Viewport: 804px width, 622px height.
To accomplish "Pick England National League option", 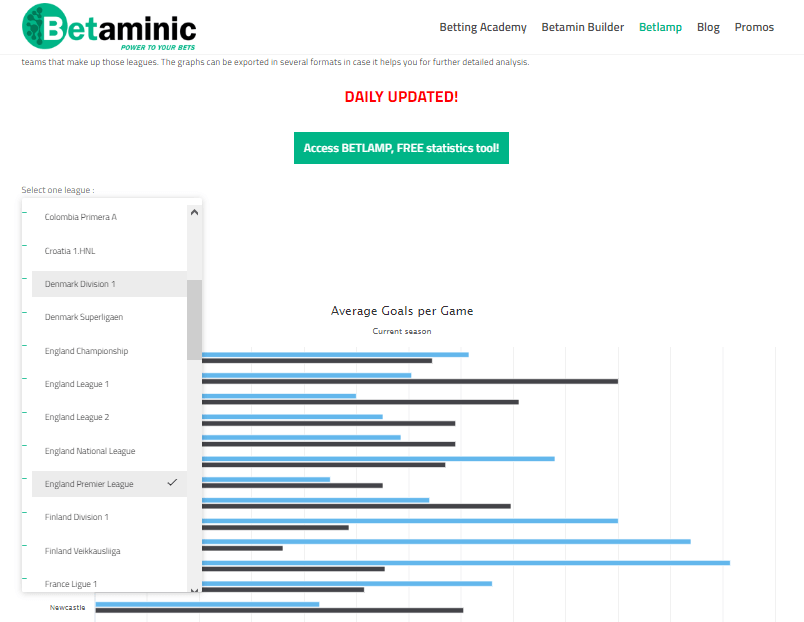I will click(x=109, y=451).
